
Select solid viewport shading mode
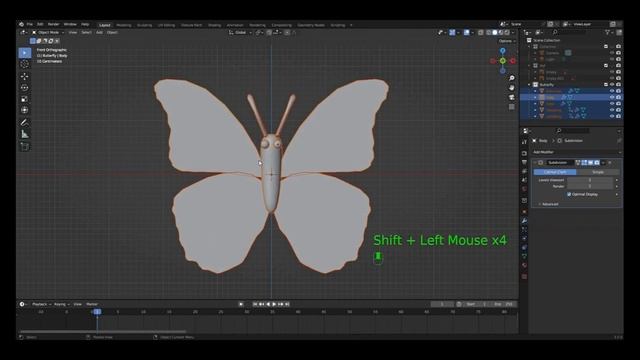tap(495, 32)
